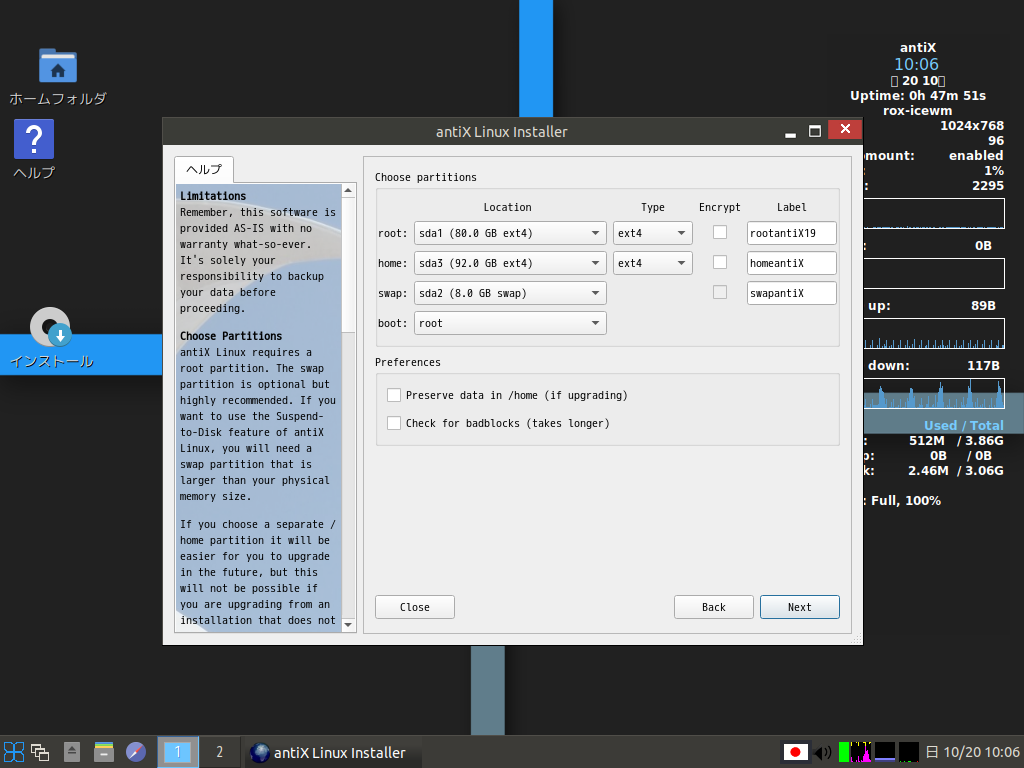The image size is (1024, 768).
Task: Click the volume speaker tray icon
Action: pos(823,752)
